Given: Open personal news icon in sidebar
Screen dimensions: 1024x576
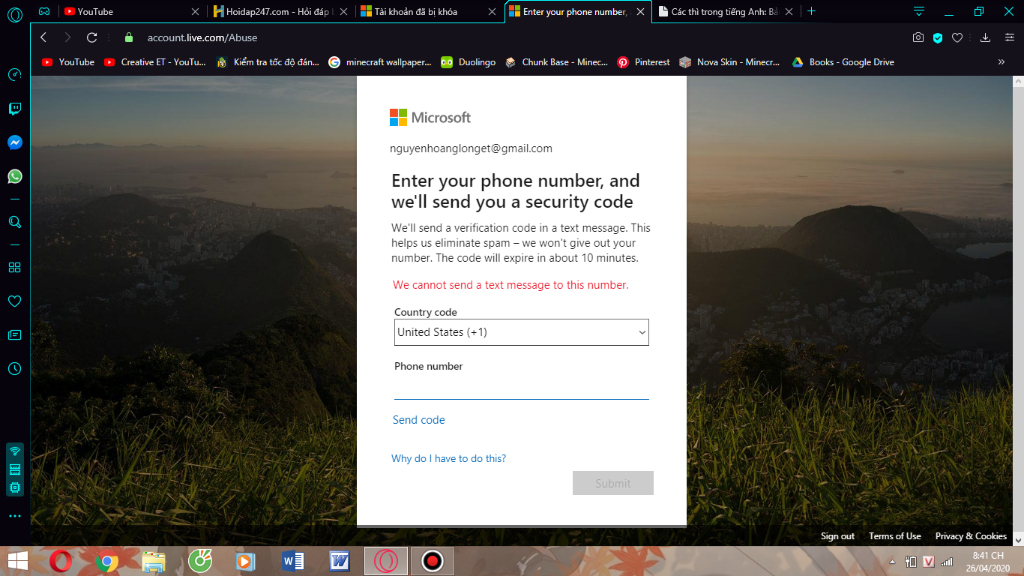Looking at the screenshot, I should (x=14, y=335).
